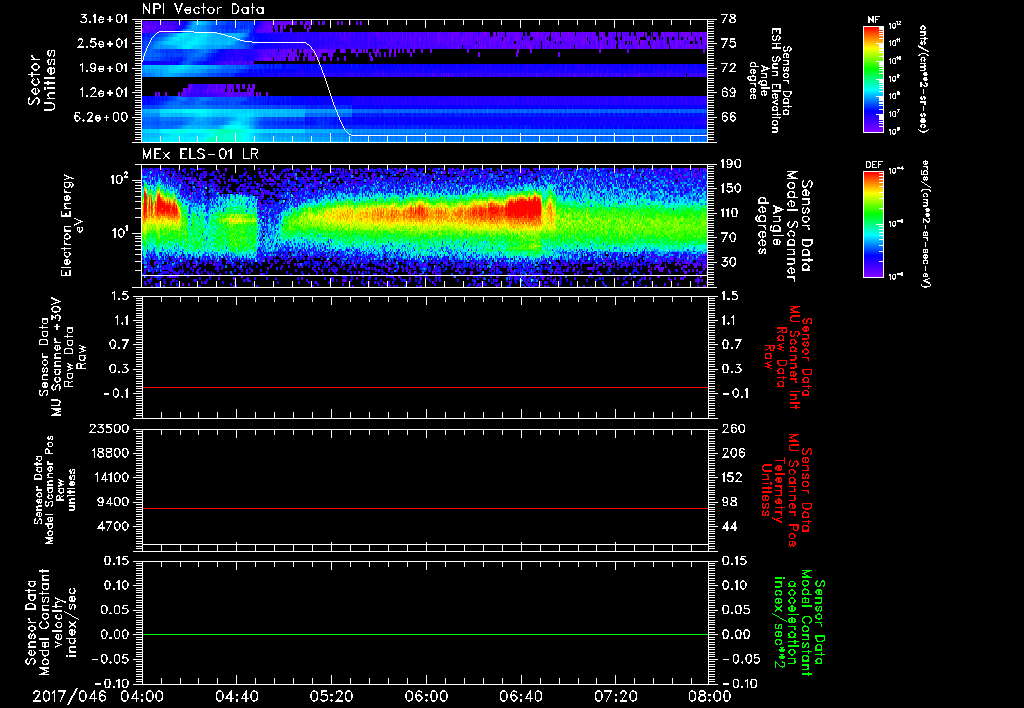Click the DEF label above color bar

click(874, 165)
